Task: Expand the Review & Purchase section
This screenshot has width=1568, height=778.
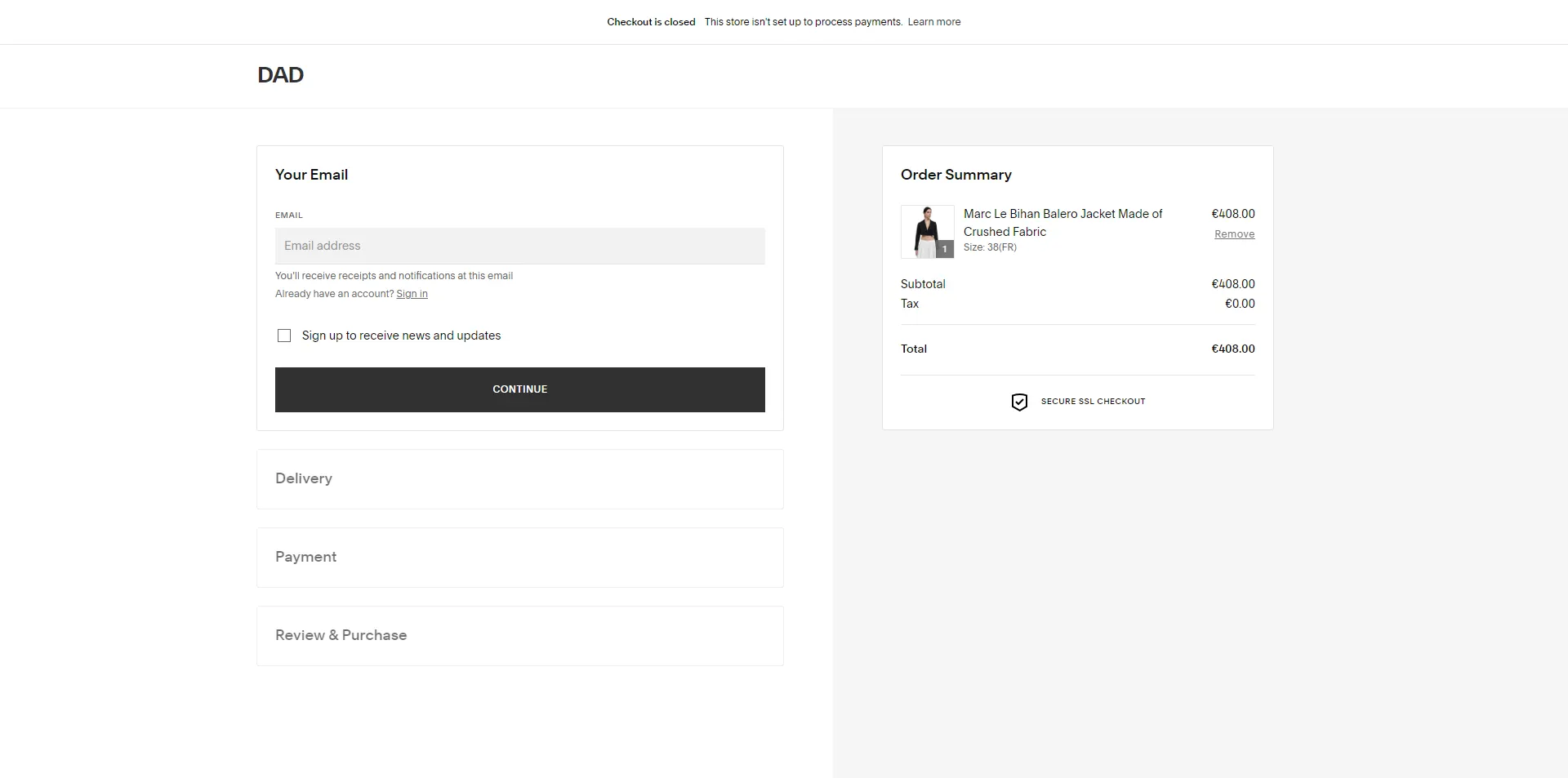Action: click(x=520, y=636)
